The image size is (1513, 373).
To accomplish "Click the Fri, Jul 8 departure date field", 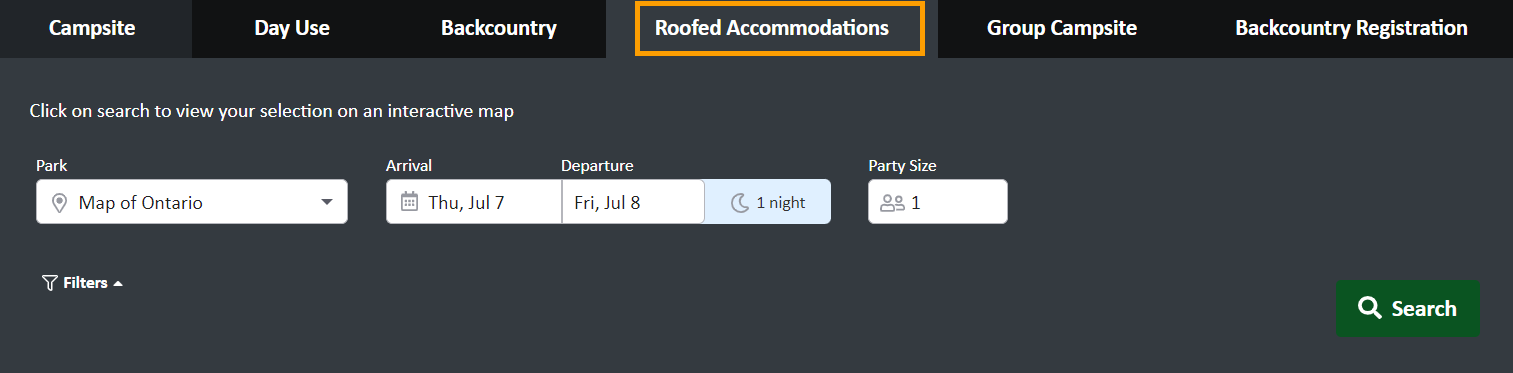I will [633, 202].
